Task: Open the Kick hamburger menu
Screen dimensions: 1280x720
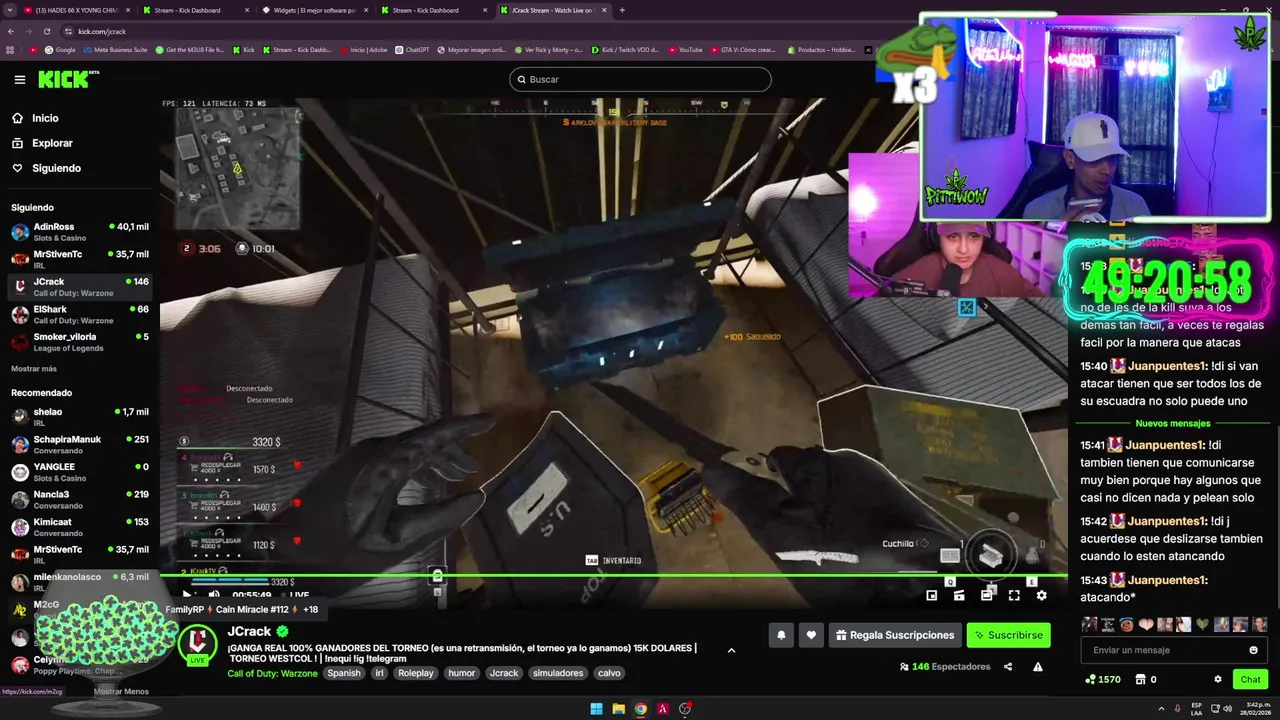Action: click(x=19, y=79)
